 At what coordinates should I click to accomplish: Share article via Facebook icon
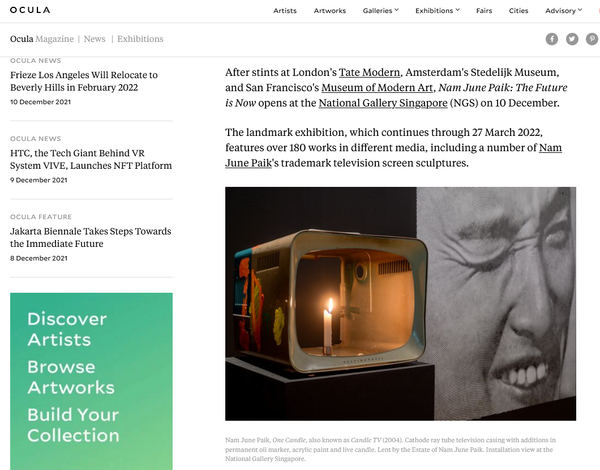tap(551, 39)
